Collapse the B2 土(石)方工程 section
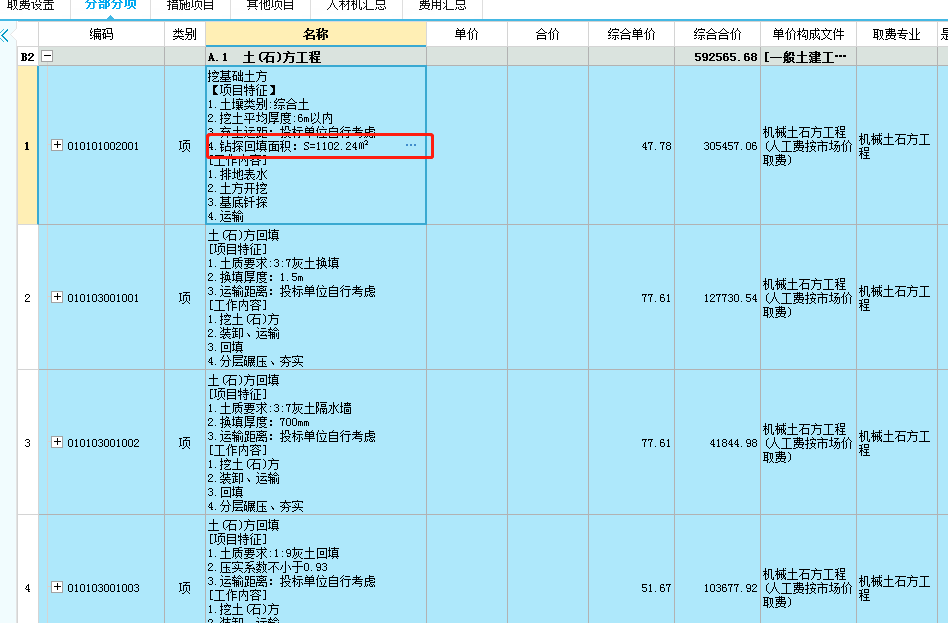The height and width of the screenshot is (623, 948). 47,56
